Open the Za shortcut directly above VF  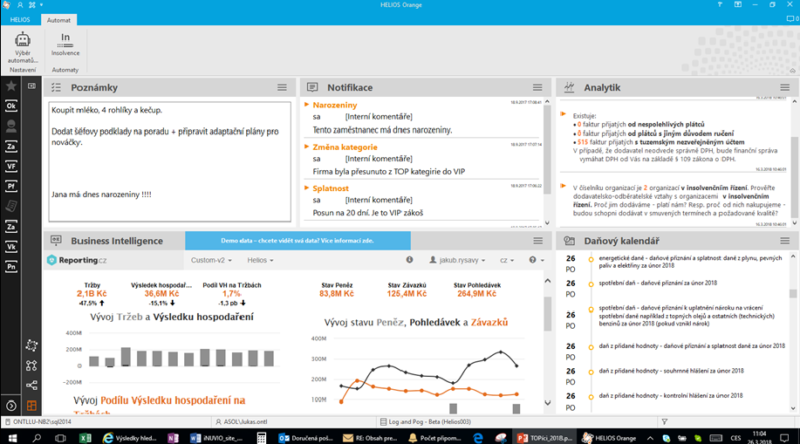click(11, 146)
